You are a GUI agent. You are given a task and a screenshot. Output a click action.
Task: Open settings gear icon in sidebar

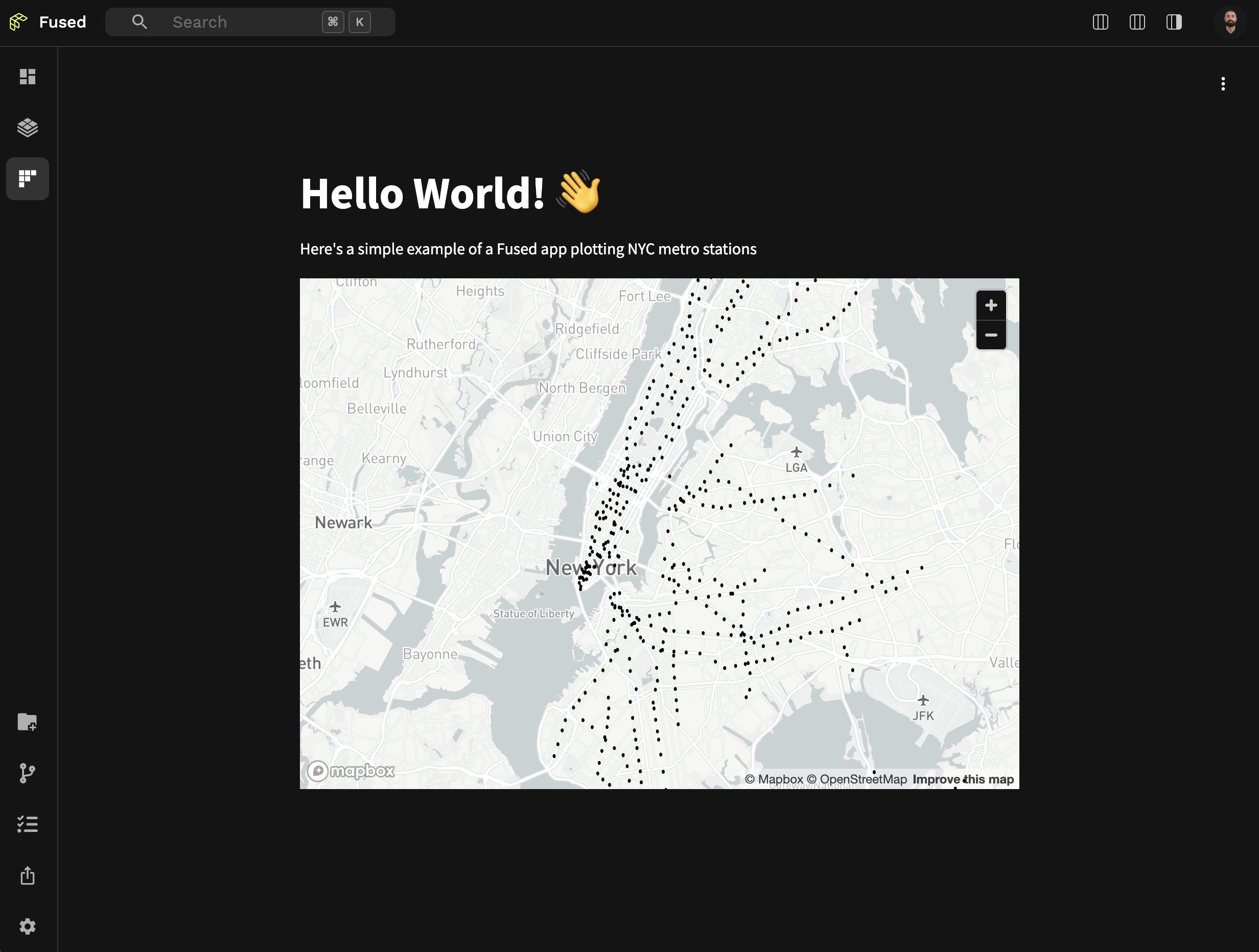[27, 926]
